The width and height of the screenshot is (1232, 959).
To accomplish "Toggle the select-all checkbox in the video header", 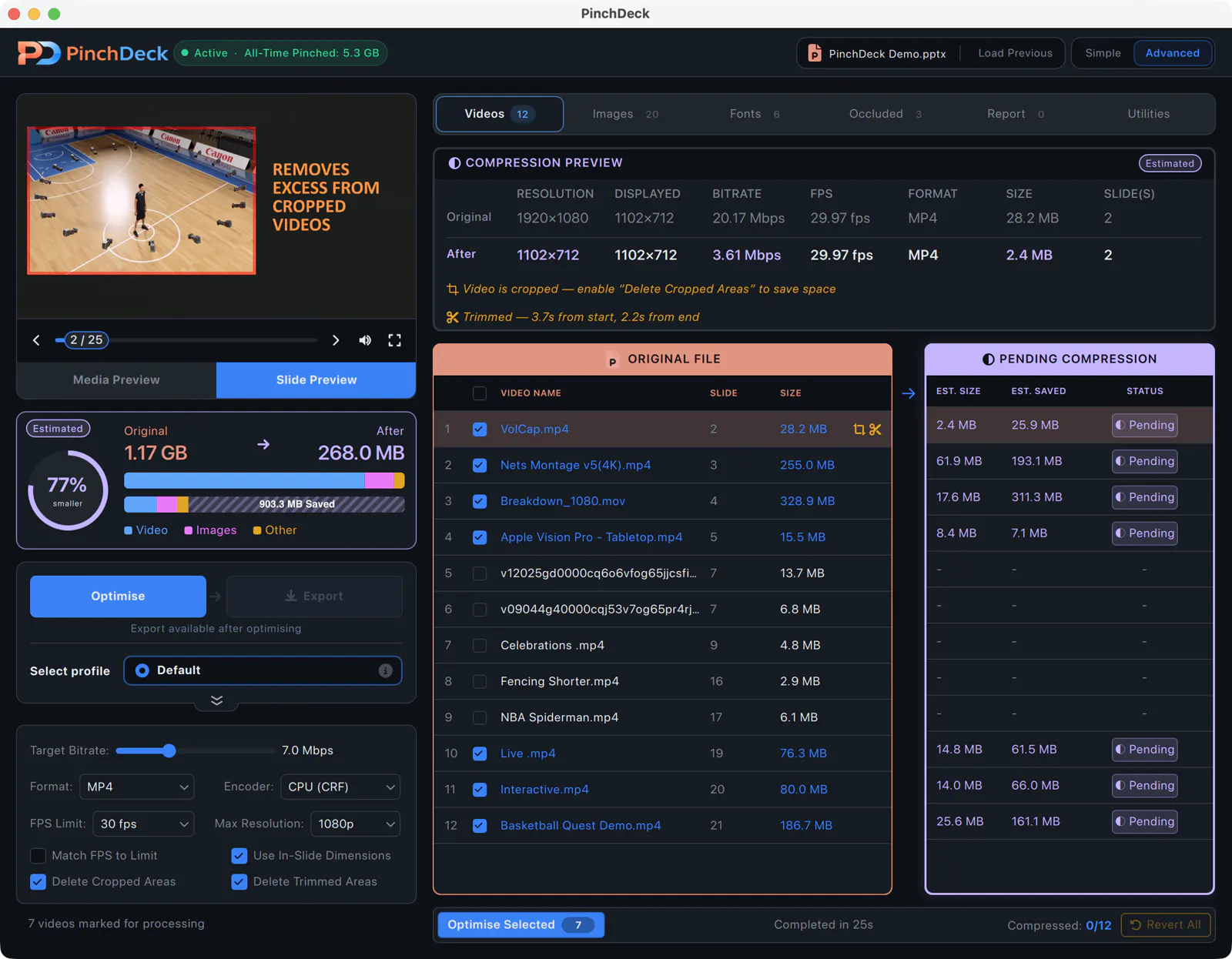I will [480, 393].
